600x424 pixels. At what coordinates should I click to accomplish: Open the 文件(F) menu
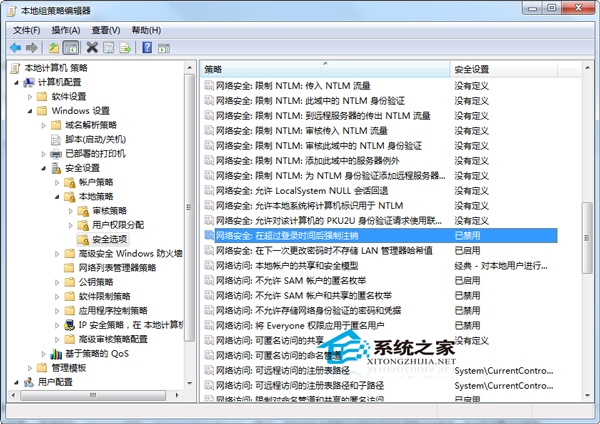point(26,30)
